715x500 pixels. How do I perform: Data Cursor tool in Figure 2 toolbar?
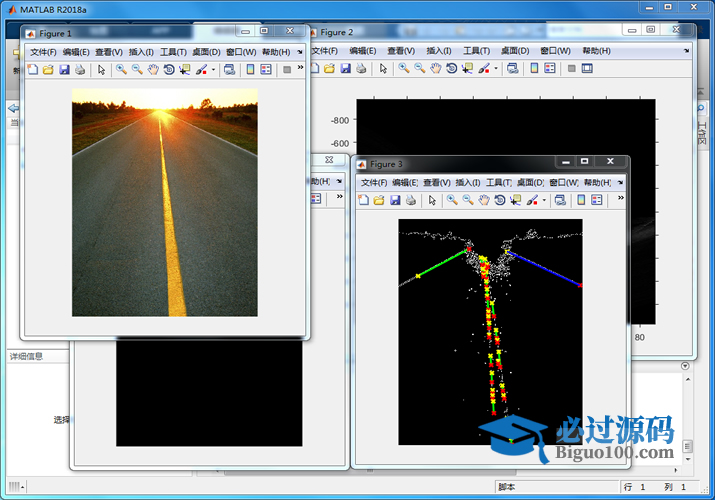coord(467,68)
